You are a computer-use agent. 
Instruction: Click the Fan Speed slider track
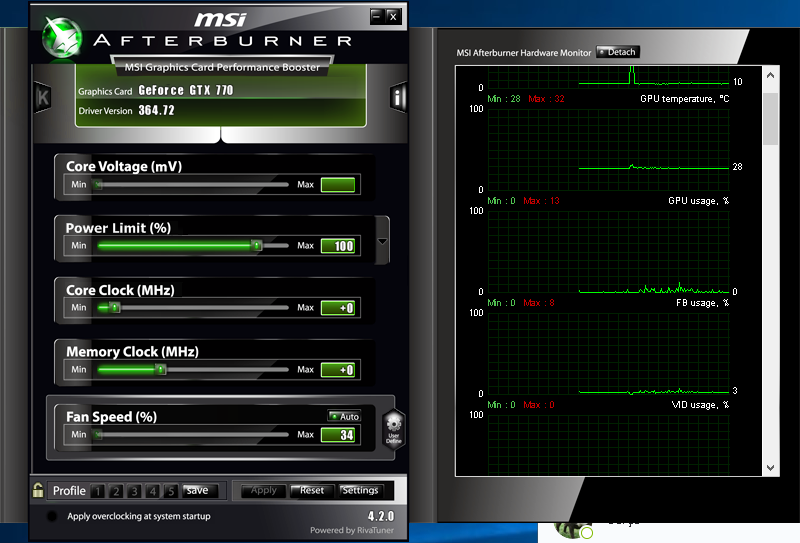[x=193, y=435]
